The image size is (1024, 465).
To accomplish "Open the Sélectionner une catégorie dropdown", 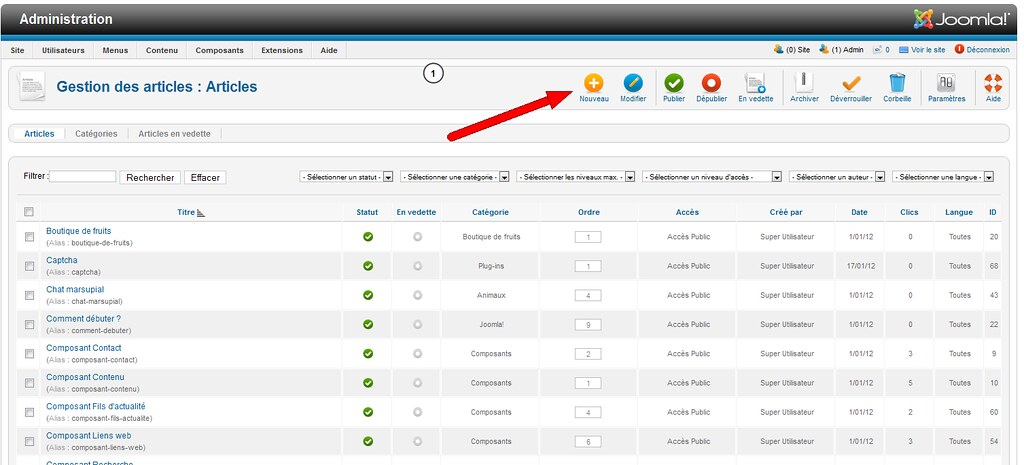I will [x=455, y=177].
